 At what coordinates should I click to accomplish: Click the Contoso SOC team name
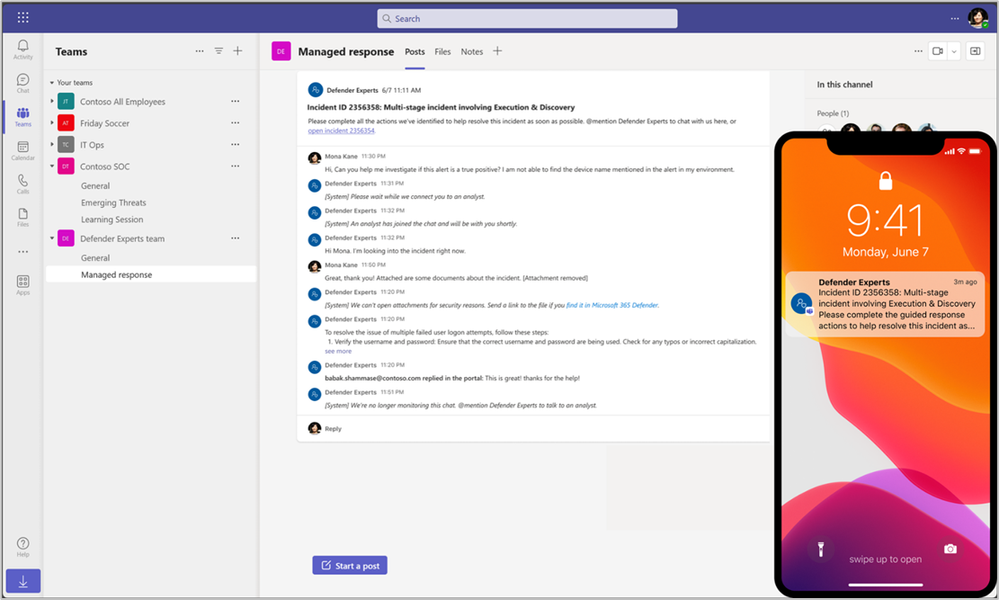coord(104,166)
